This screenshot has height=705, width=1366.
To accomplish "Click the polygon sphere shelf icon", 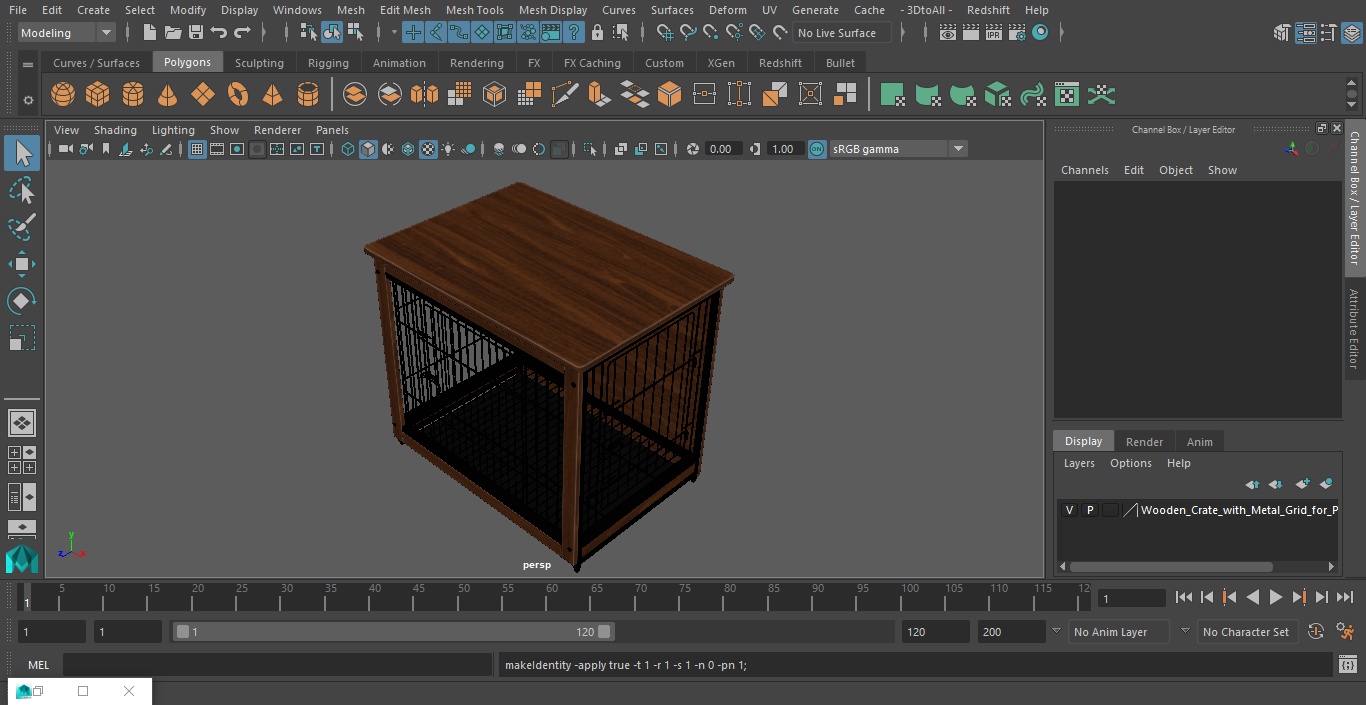I will coord(63,95).
